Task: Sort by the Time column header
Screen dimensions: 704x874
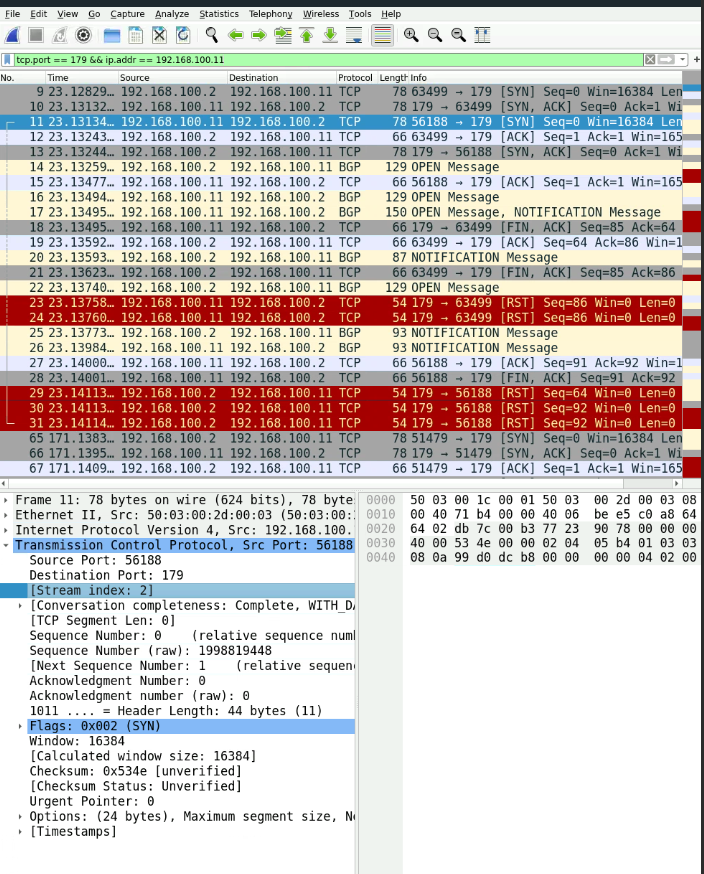Action: [x=82, y=78]
